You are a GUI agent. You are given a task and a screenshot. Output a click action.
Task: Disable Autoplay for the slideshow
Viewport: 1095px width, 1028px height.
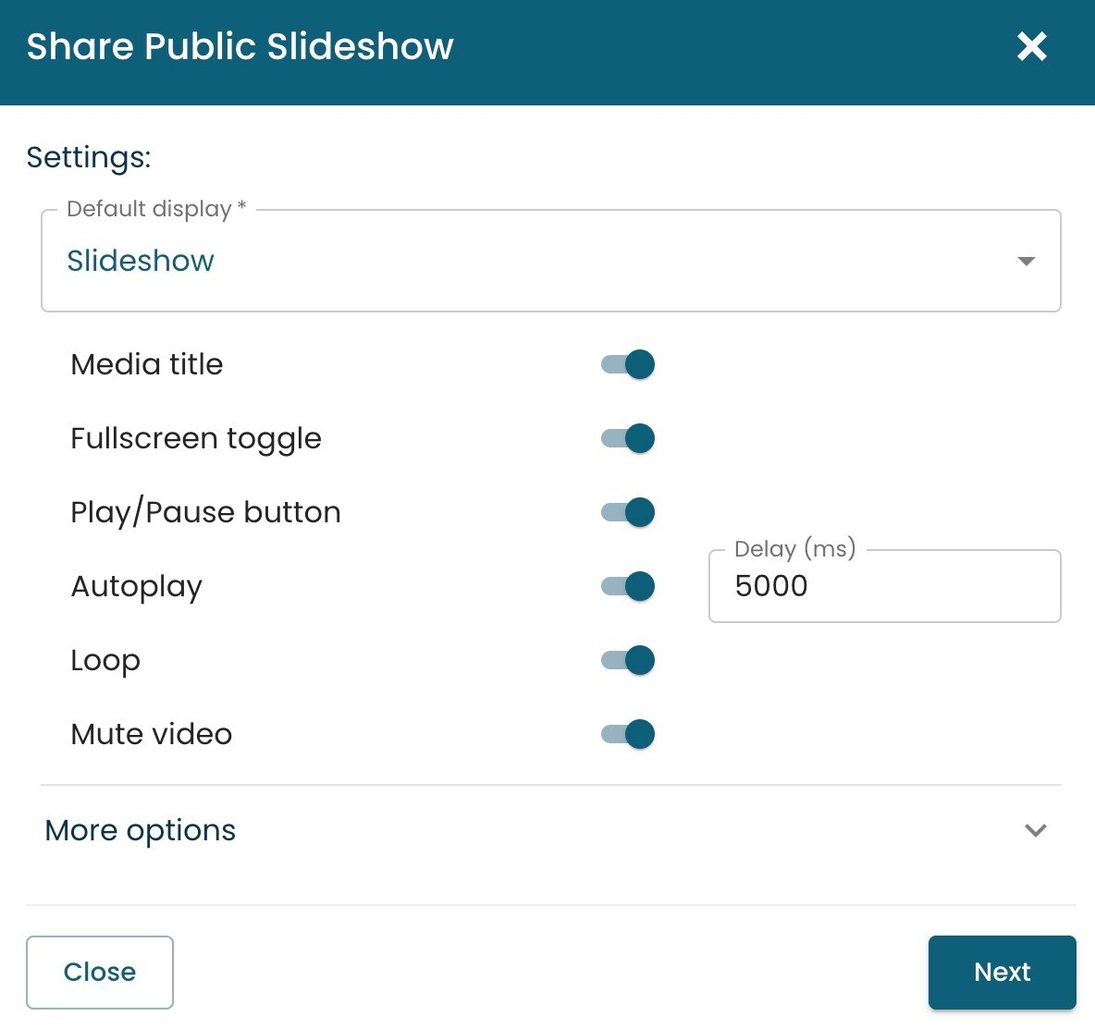(x=626, y=586)
